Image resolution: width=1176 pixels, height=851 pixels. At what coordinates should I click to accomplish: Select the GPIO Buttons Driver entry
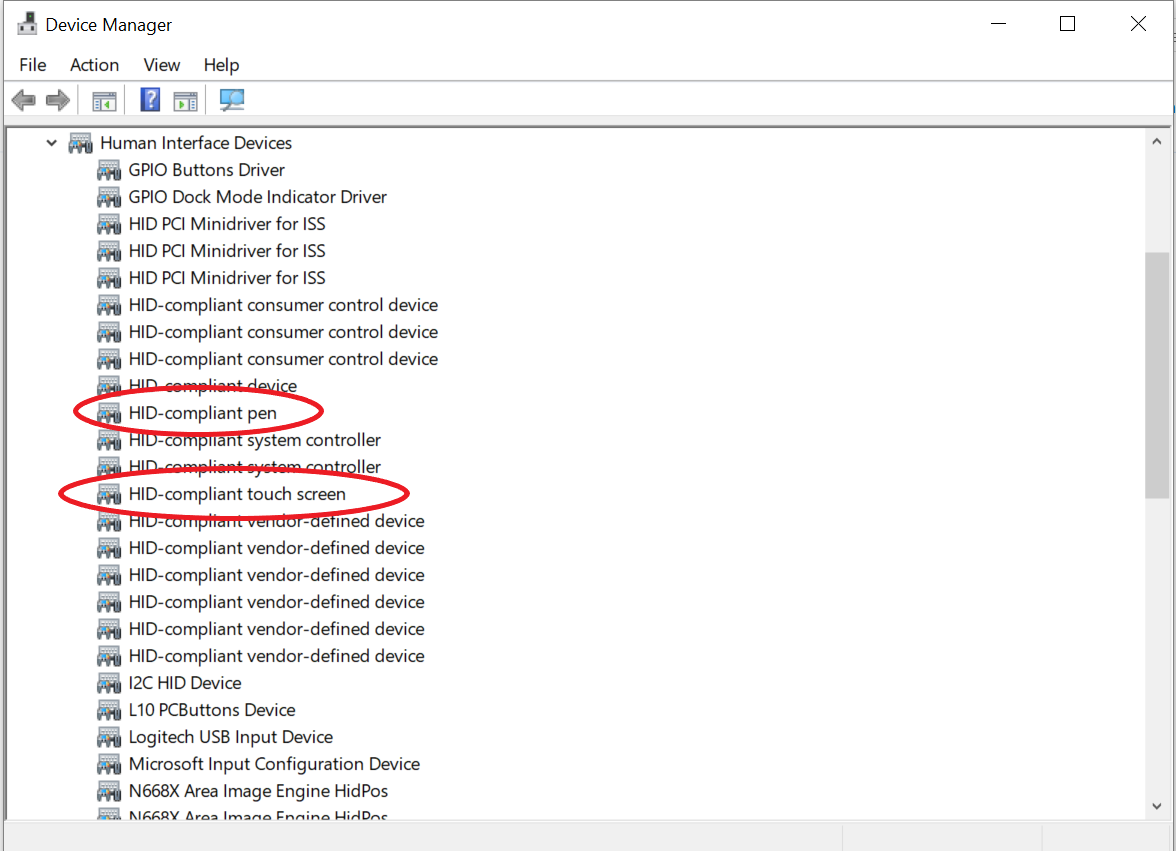206,170
